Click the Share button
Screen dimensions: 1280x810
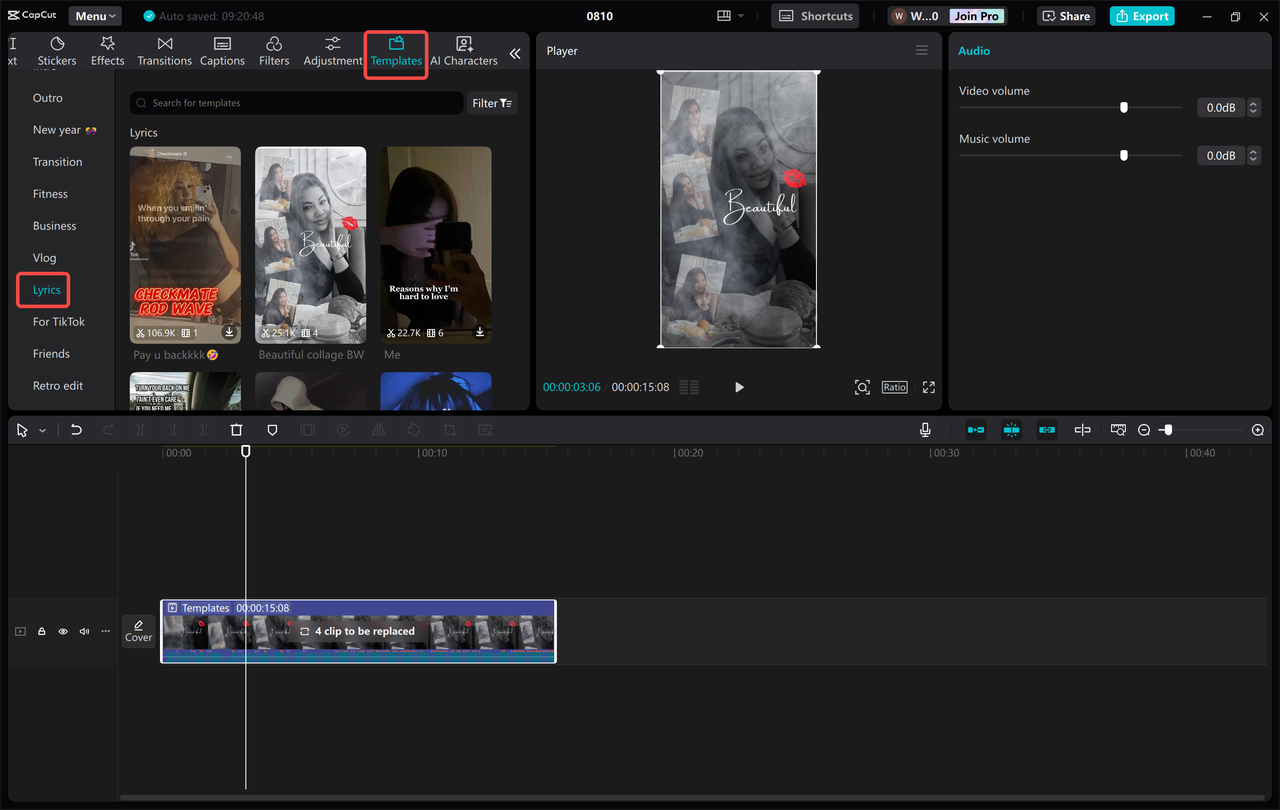[x=1066, y=16]
